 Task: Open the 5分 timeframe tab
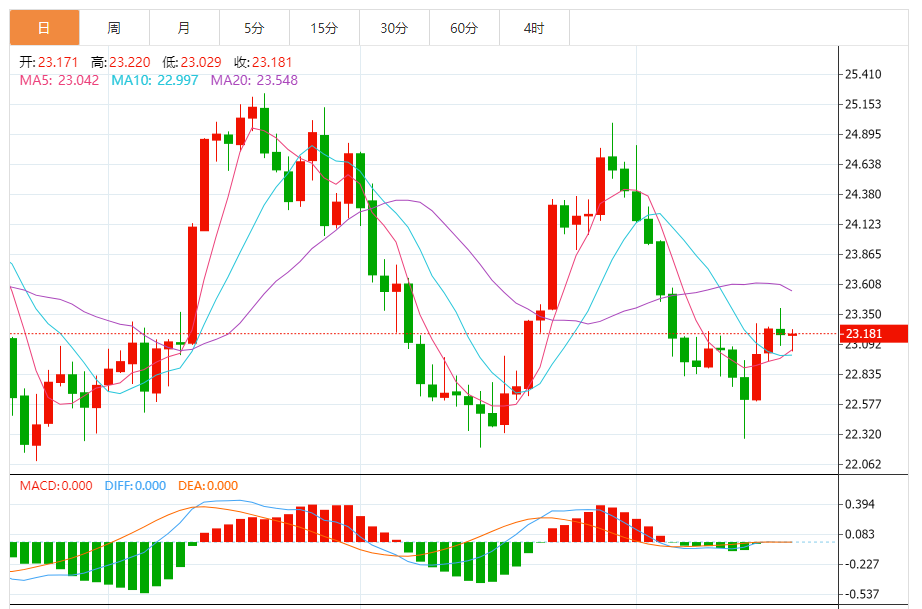point(254,28)
